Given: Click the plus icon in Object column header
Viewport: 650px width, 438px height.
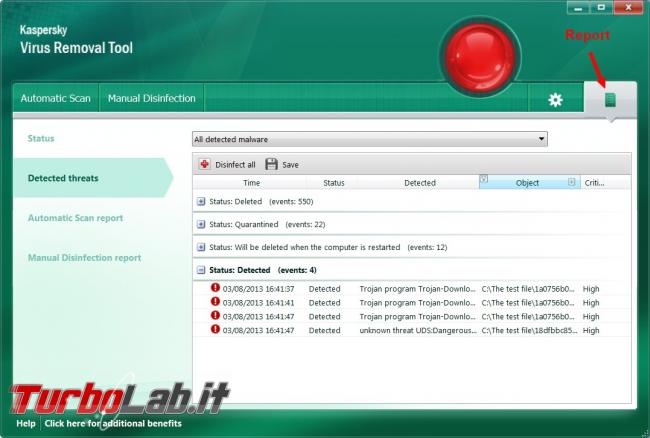Looking at the screenshot, I should [x=572, y=182].
